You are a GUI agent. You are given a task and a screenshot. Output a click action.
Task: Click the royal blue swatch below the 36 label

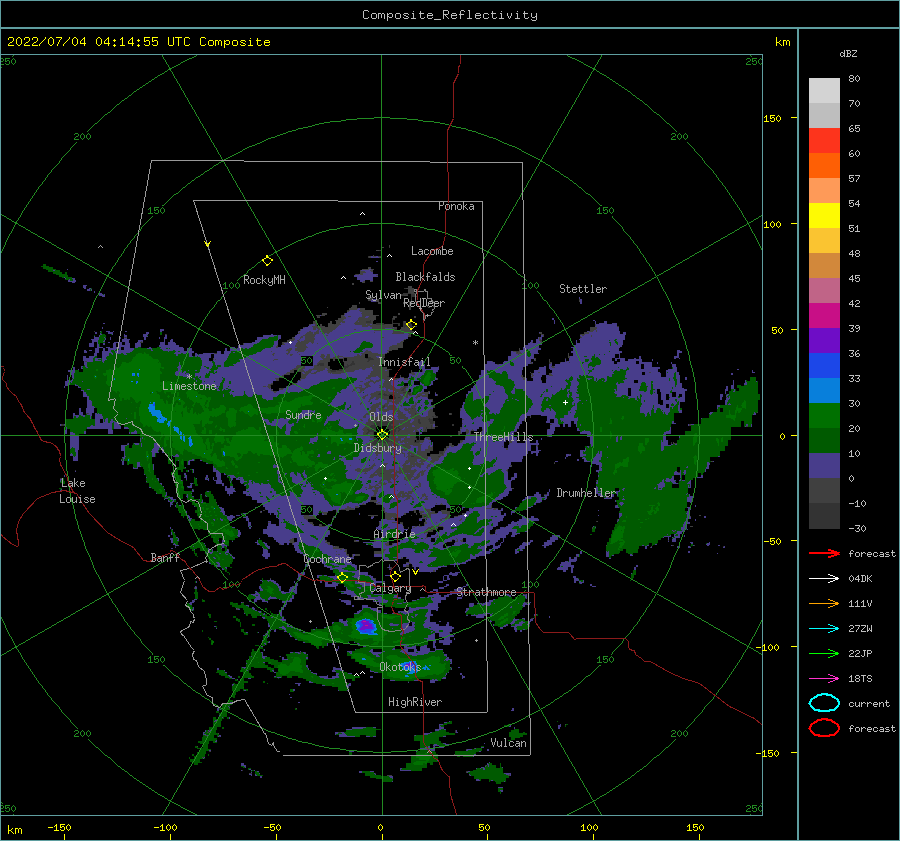click(x=824, y=366)
